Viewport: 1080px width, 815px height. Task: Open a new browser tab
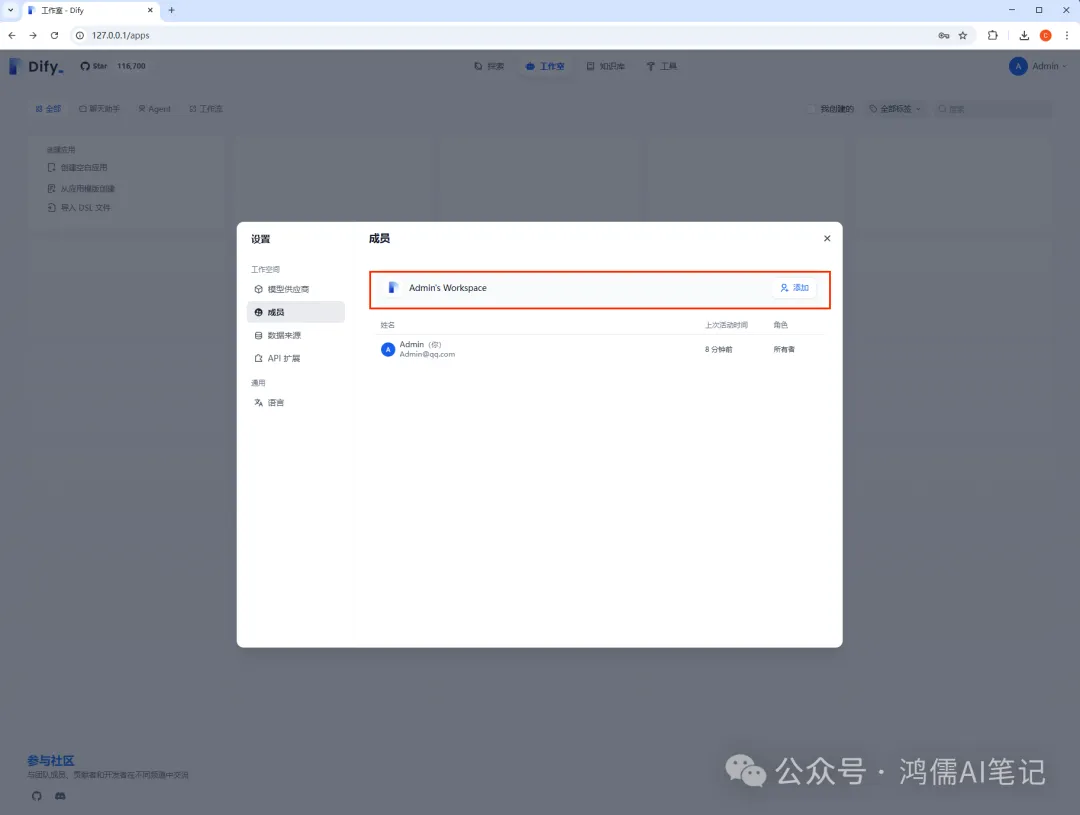(172, 10)
